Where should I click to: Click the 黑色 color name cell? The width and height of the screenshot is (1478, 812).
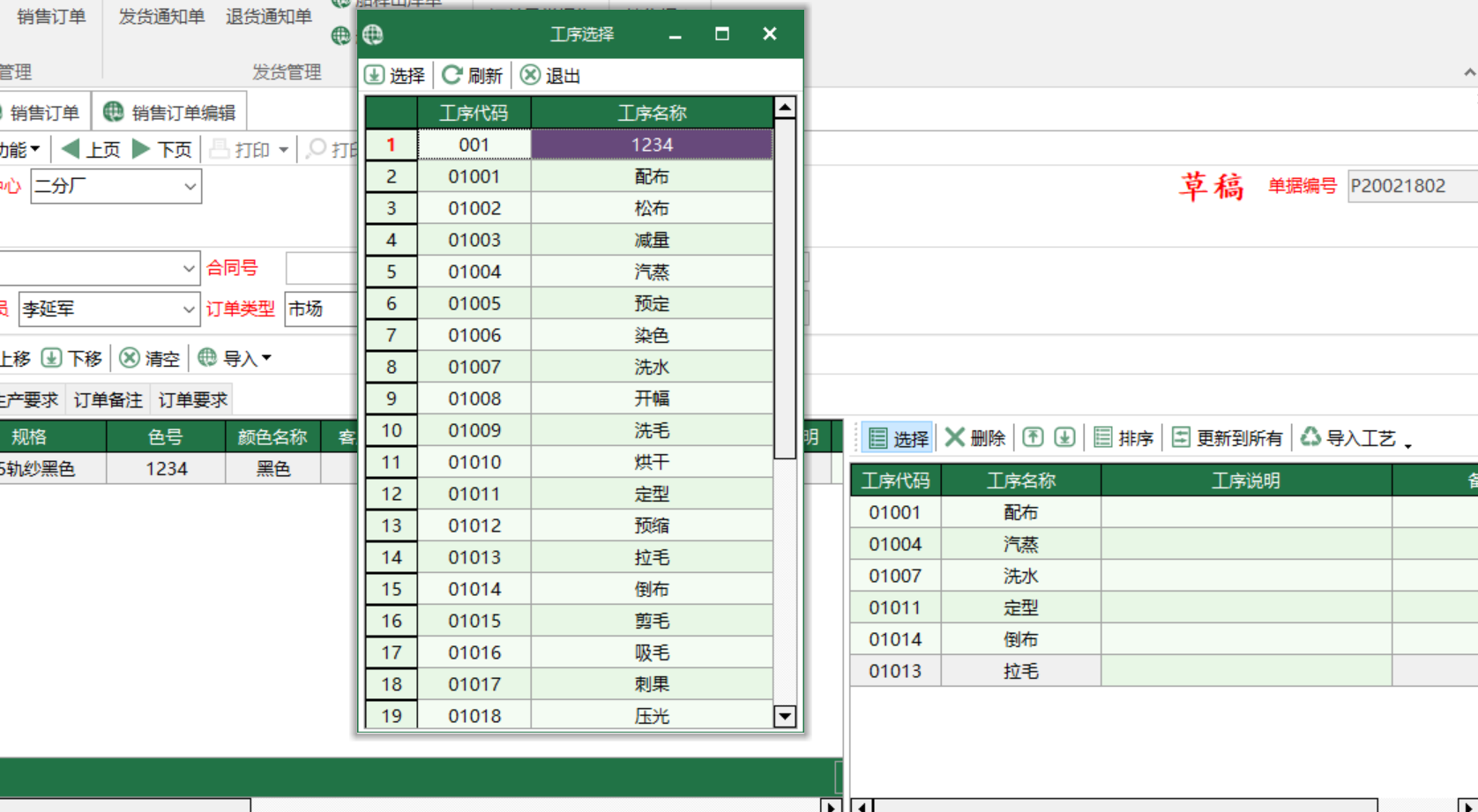pos(272,469)
